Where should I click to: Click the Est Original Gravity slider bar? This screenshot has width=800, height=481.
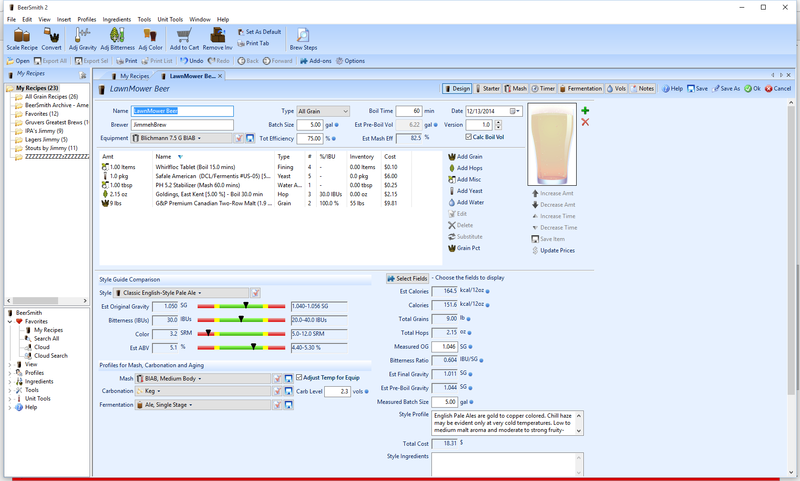coord(241,306)
